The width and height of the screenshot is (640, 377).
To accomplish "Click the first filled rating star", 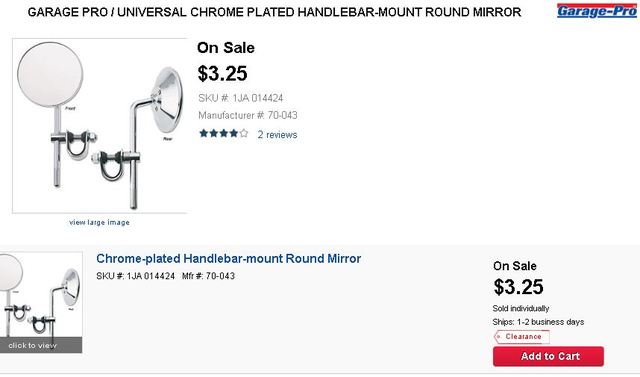I will click(x=204, y=133).
